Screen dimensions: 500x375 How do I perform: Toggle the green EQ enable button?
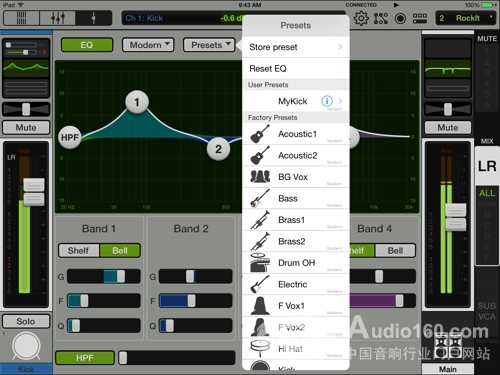point(87,45)
